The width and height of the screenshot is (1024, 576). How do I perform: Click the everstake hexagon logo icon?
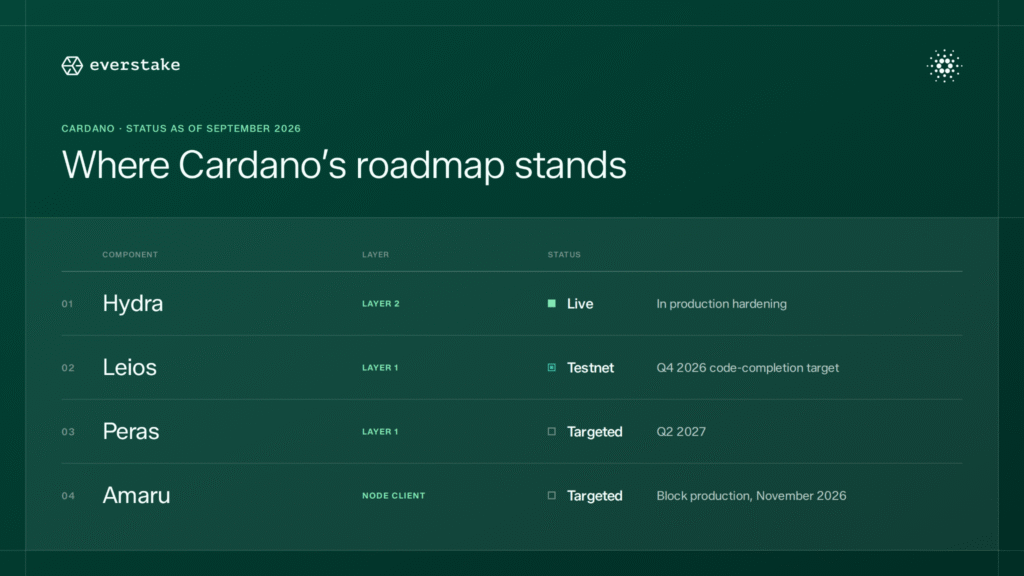(72, 65)
